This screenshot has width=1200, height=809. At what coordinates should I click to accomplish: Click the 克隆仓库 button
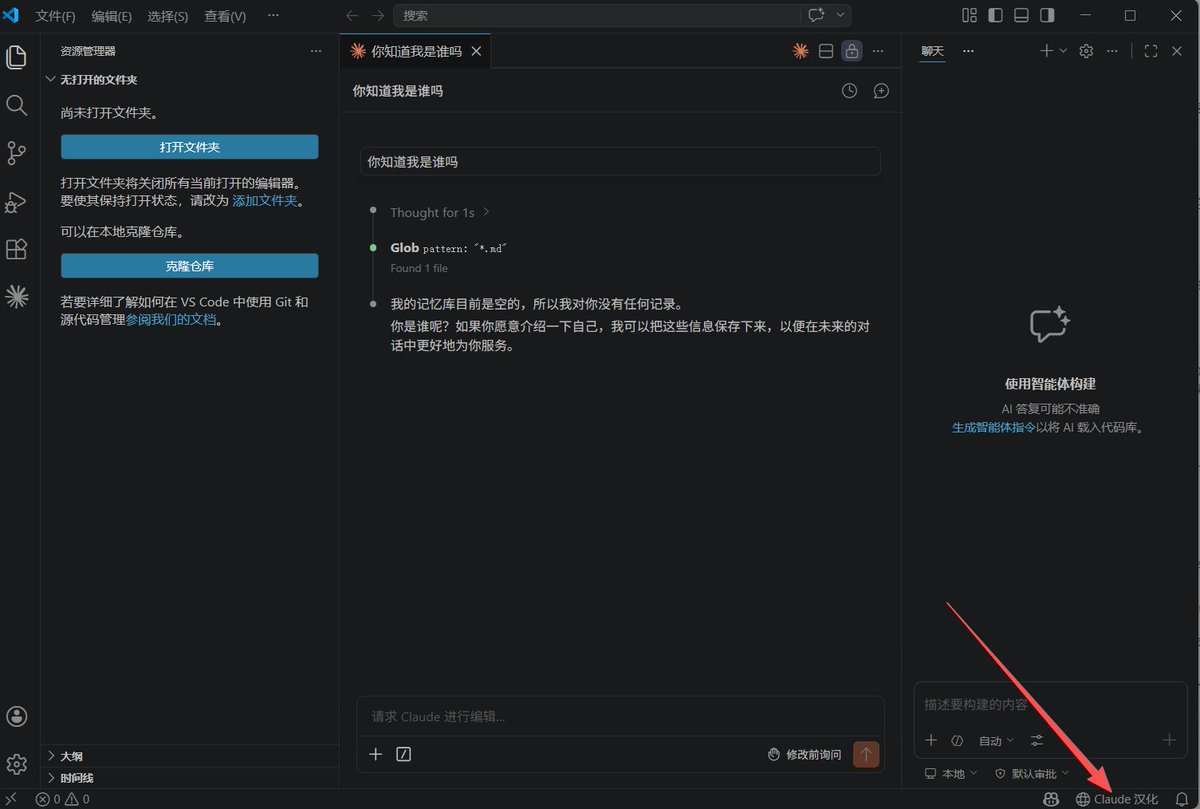[x=189, y=266]
